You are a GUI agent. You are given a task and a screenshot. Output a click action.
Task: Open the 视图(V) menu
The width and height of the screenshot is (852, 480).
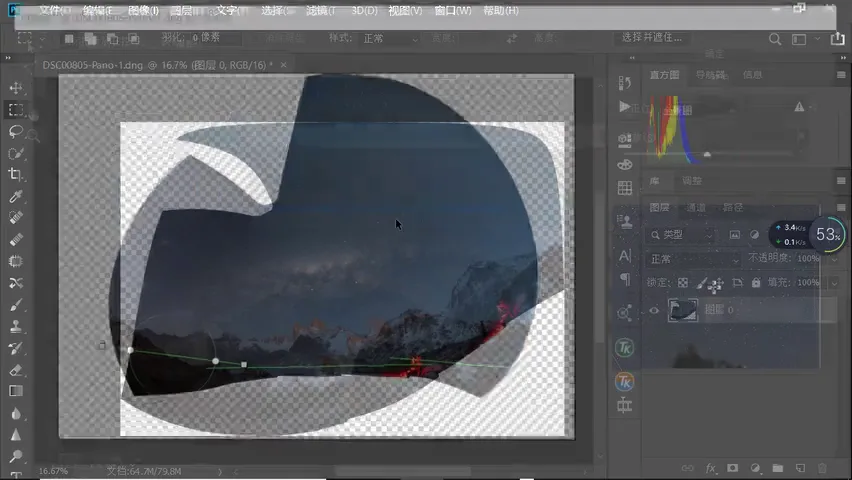point(405,10)
